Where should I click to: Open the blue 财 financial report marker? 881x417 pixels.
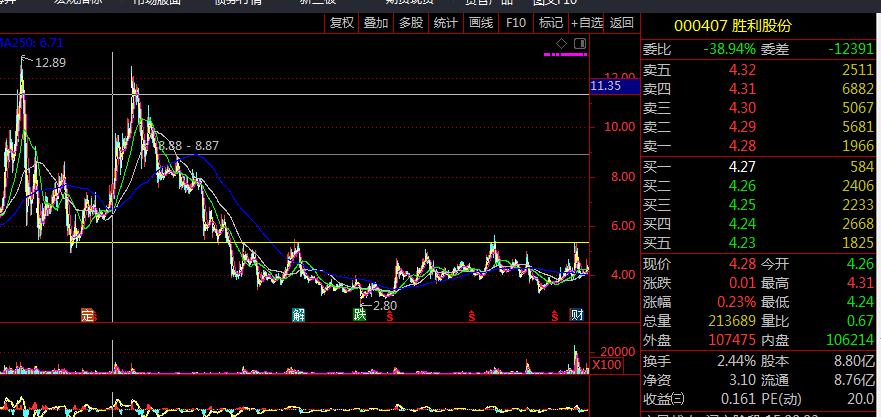(x=576, y=316)
